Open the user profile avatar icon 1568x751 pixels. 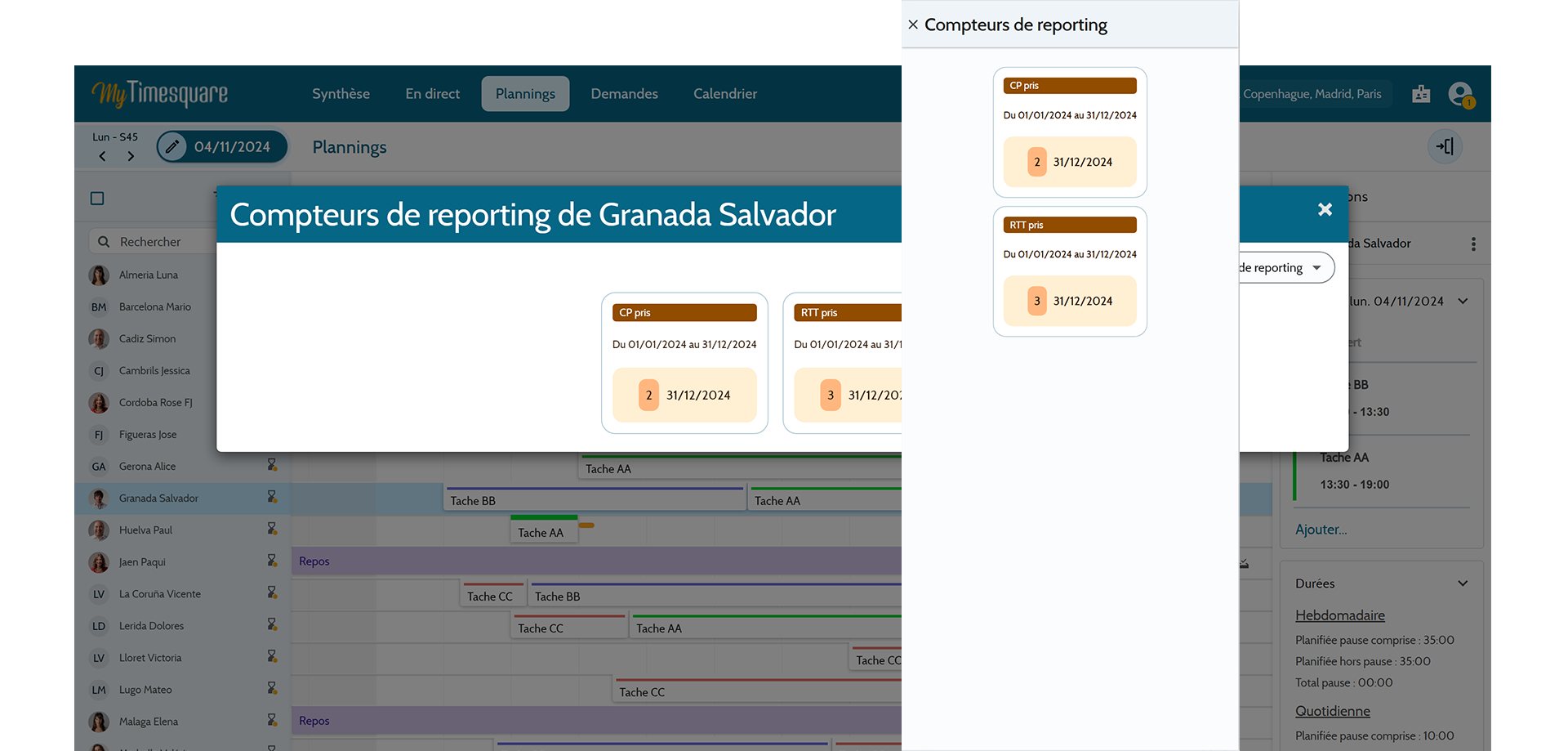[1460, 94]
